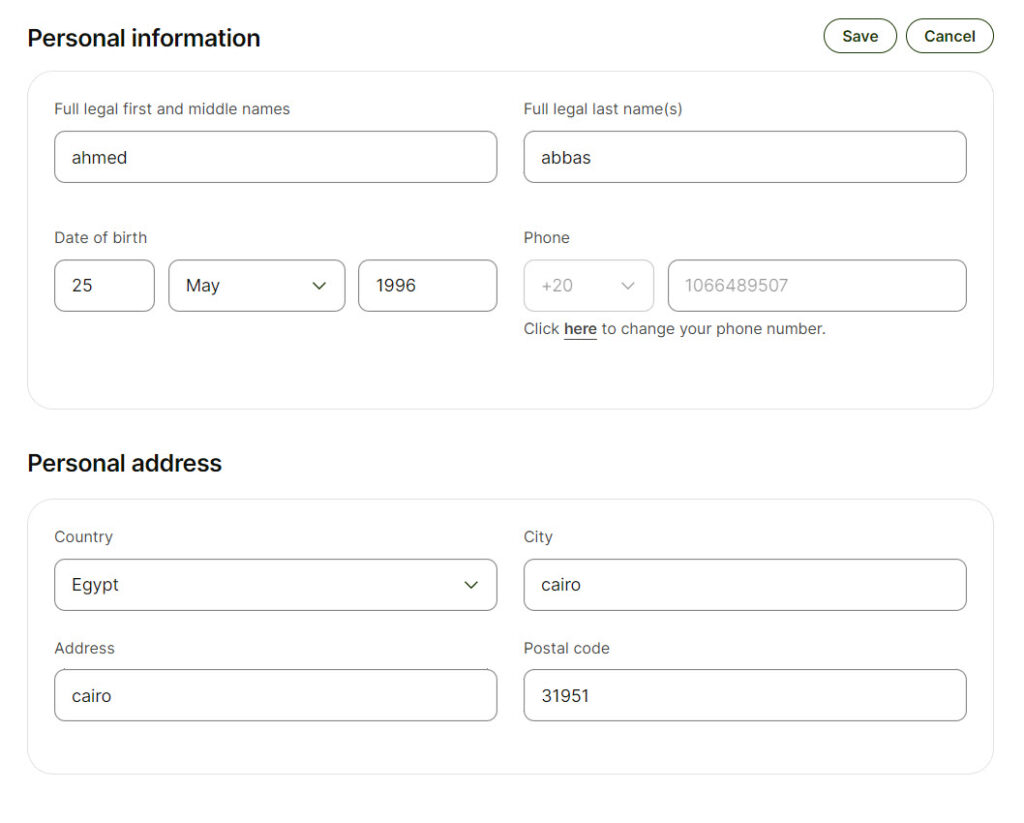Click the 'Full legal last name(s)' label
The image size is (1024, 823).
pyautogui.click(x=603, y=109)
